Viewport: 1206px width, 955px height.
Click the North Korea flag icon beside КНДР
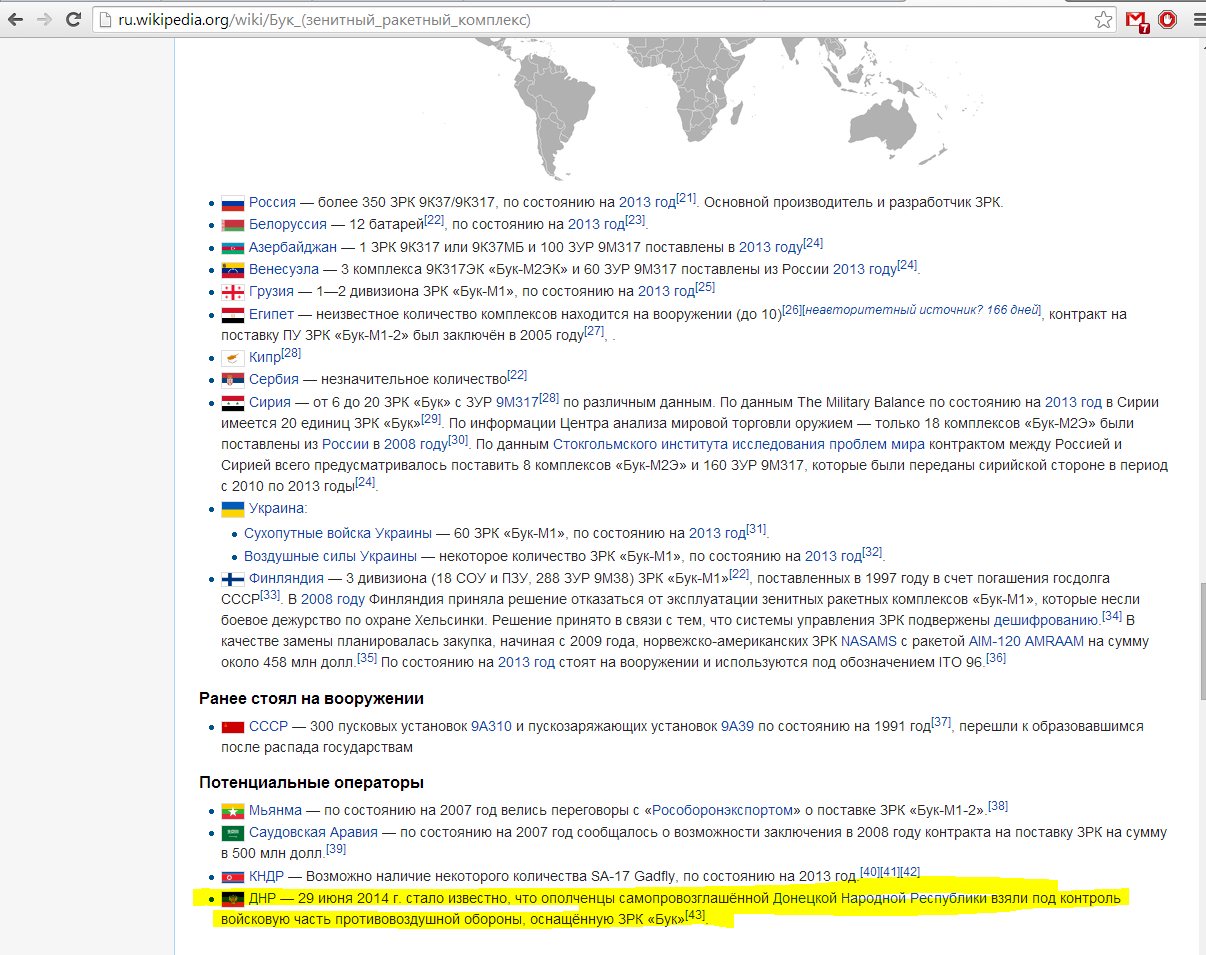coord(232,877)
